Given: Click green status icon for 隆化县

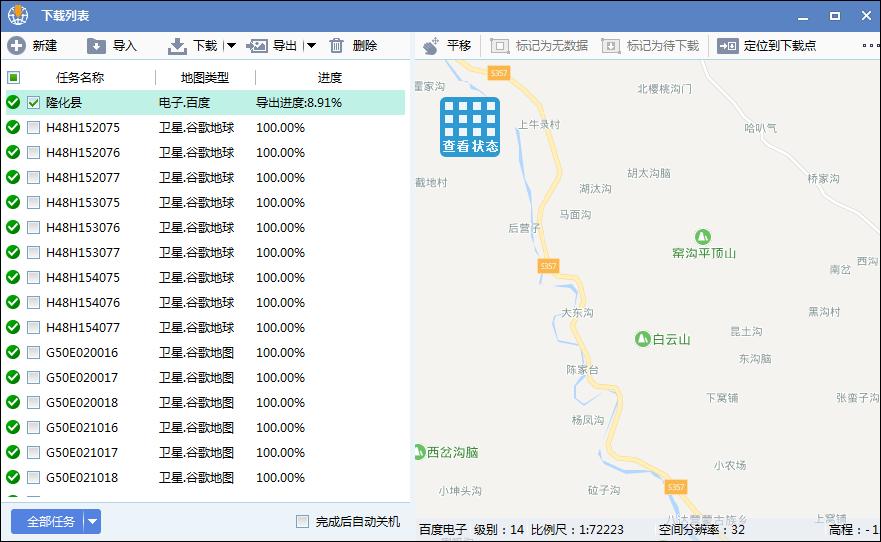Looking at the screenshot, I should 13,102.
